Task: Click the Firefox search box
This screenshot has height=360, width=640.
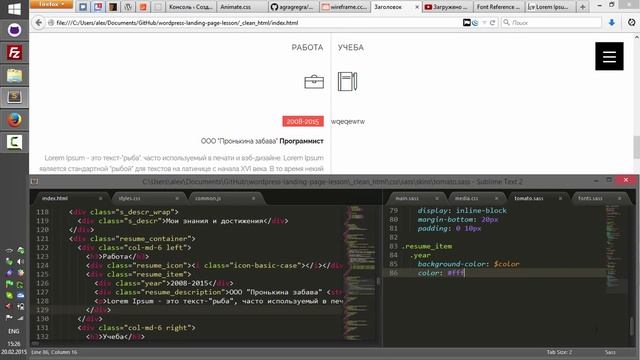Action: coord(551,23)
